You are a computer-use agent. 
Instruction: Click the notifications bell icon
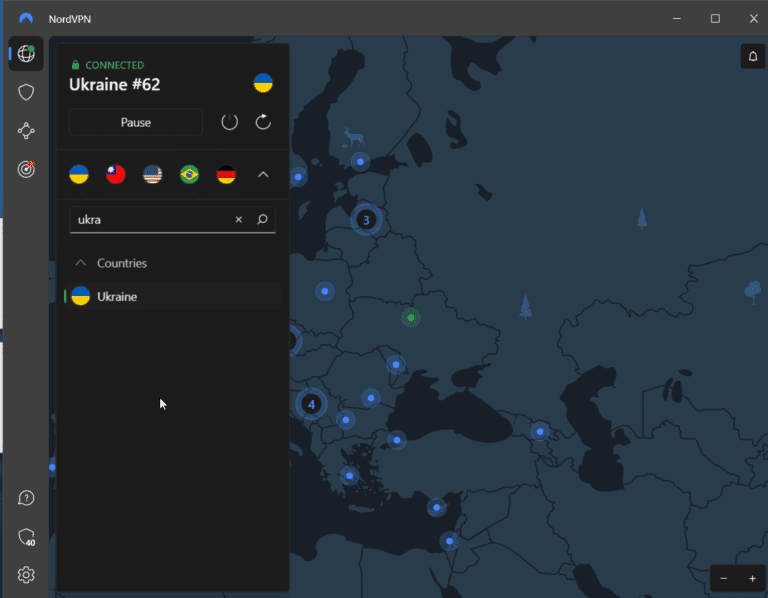(752, 56)
